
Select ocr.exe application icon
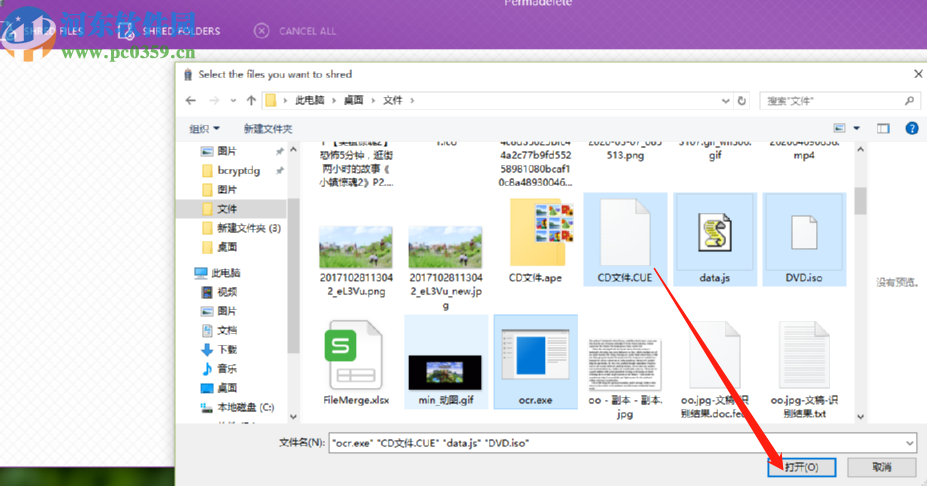535,354
